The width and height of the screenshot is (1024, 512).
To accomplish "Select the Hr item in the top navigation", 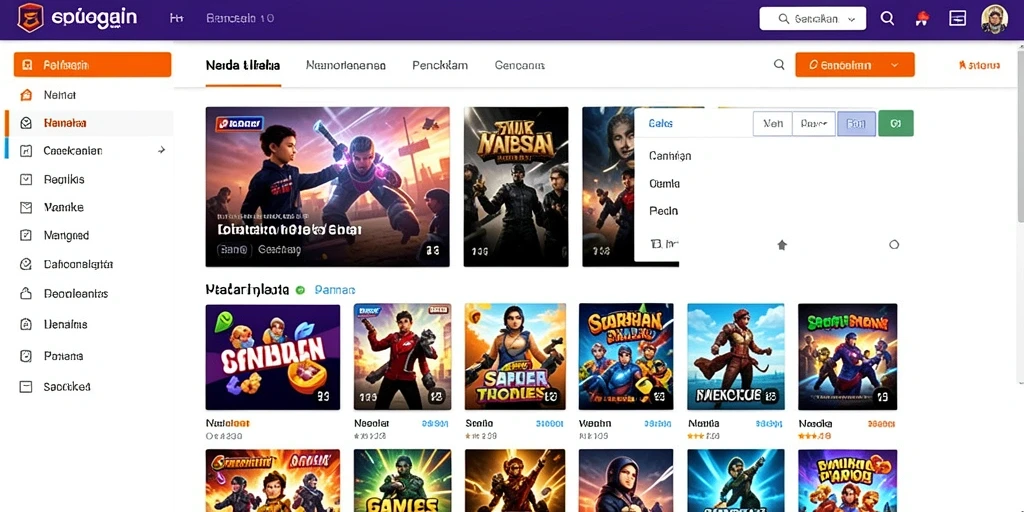I will (176, 18).
